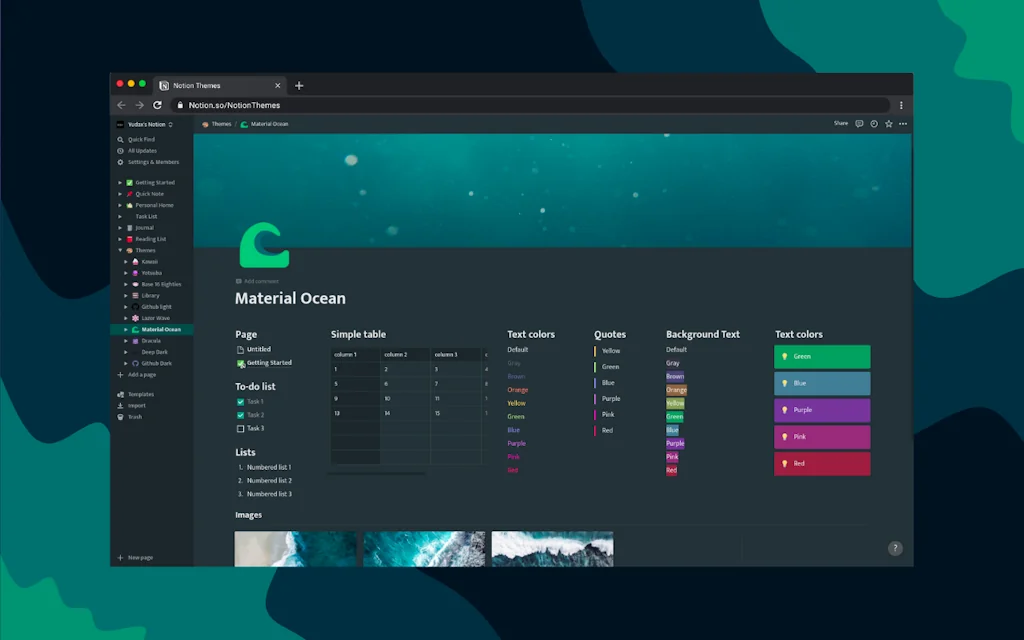Click the Material Ocean page title
Viewport: 1024px width, 640px height.
290,298
